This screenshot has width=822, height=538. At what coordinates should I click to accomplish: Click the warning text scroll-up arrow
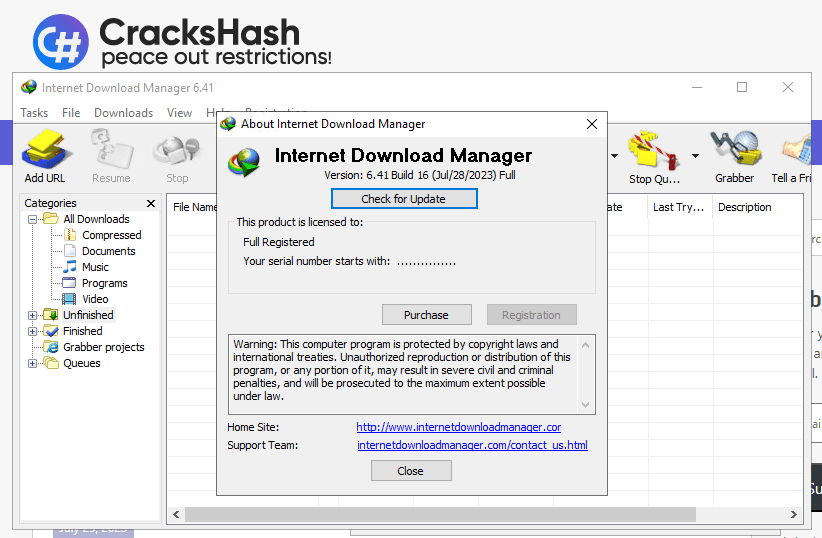coord(586,345)
